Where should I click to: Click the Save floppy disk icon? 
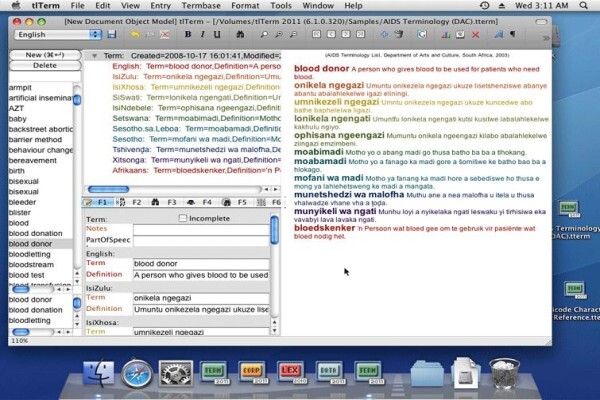click(112, 34)
